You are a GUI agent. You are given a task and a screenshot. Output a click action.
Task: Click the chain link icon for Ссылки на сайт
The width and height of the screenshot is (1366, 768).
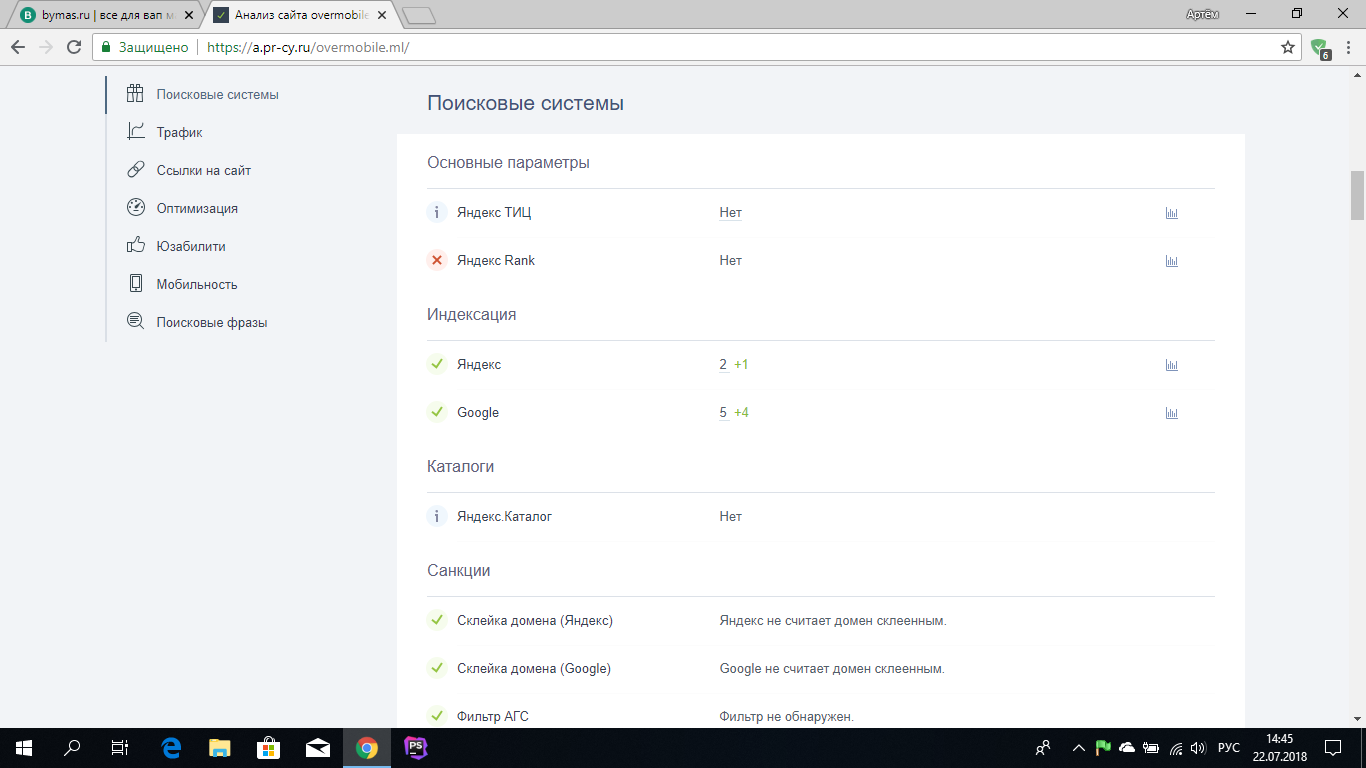coord(136,170)
